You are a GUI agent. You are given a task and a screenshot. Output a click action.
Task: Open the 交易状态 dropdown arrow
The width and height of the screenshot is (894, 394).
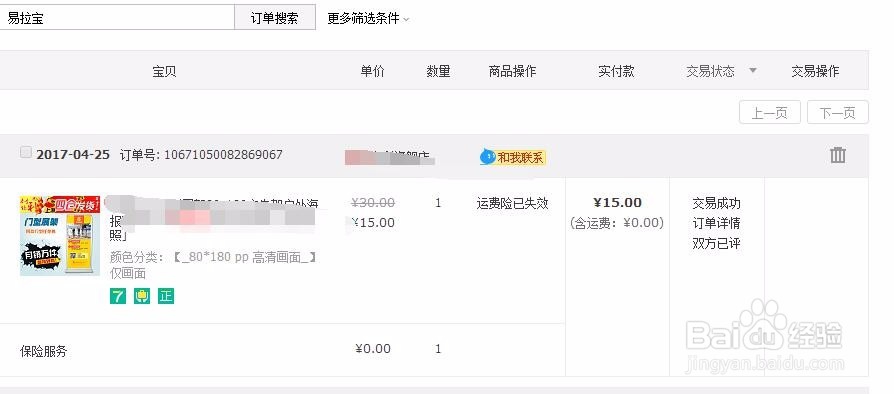(x=753, y=71)
